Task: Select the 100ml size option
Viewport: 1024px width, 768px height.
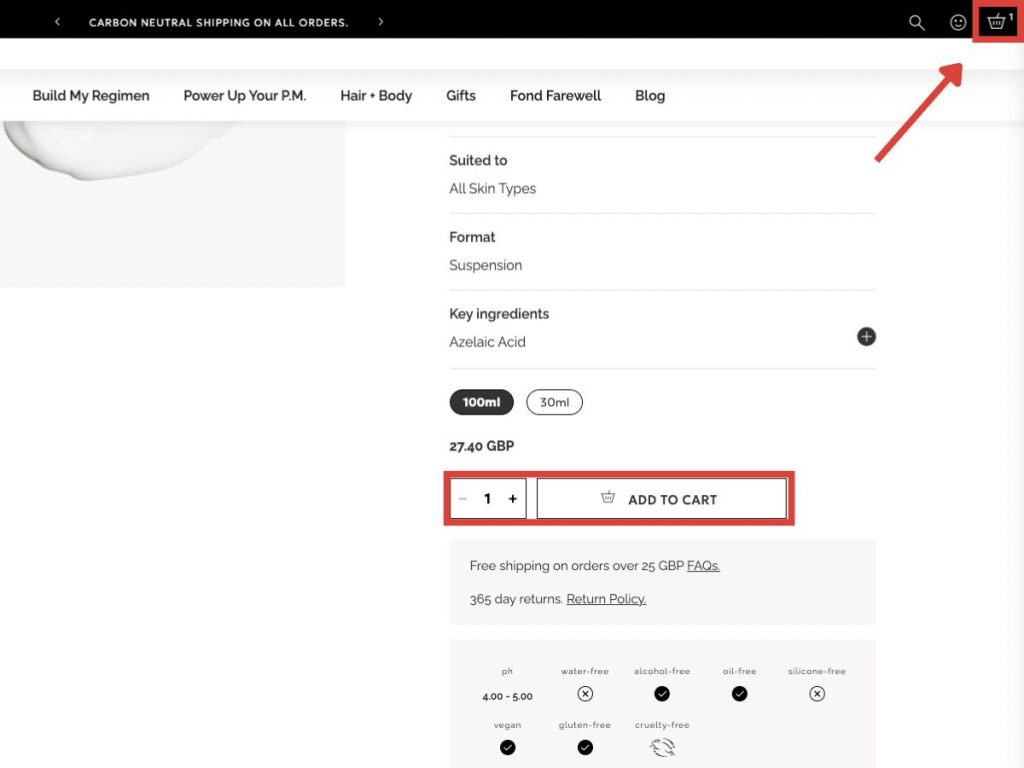Action: click(481, 402)
